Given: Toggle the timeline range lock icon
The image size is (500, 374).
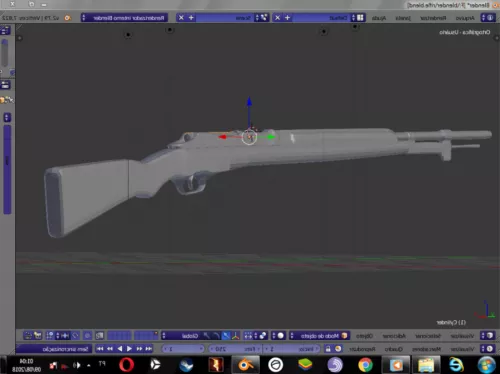Looking at the screenshot, I should (x=328, y=349).
